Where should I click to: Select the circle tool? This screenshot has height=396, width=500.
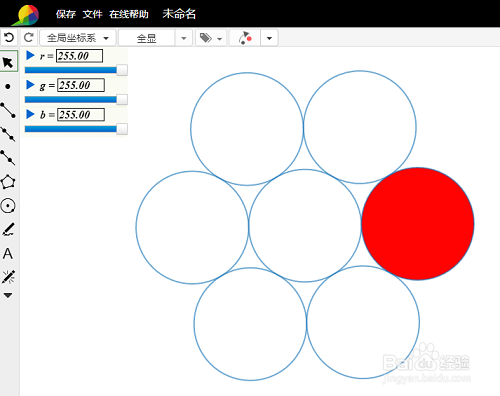pos(8,206)
